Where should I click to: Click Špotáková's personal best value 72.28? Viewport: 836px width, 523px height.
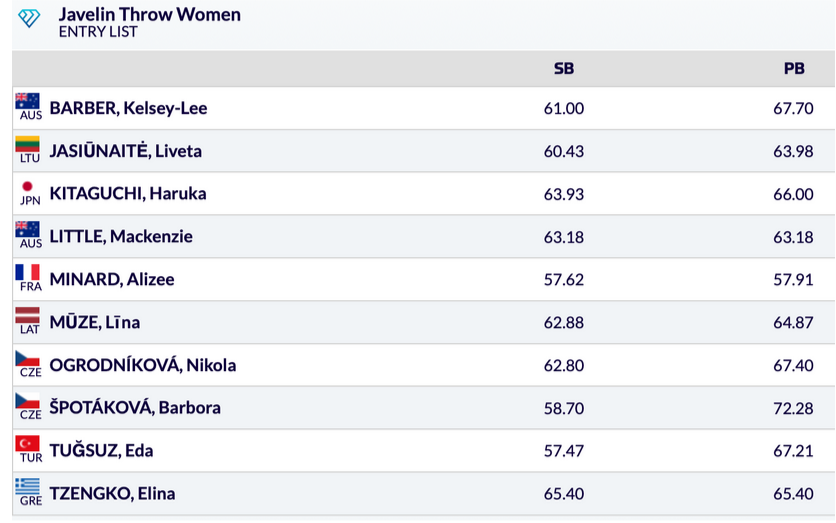(793, 408)
